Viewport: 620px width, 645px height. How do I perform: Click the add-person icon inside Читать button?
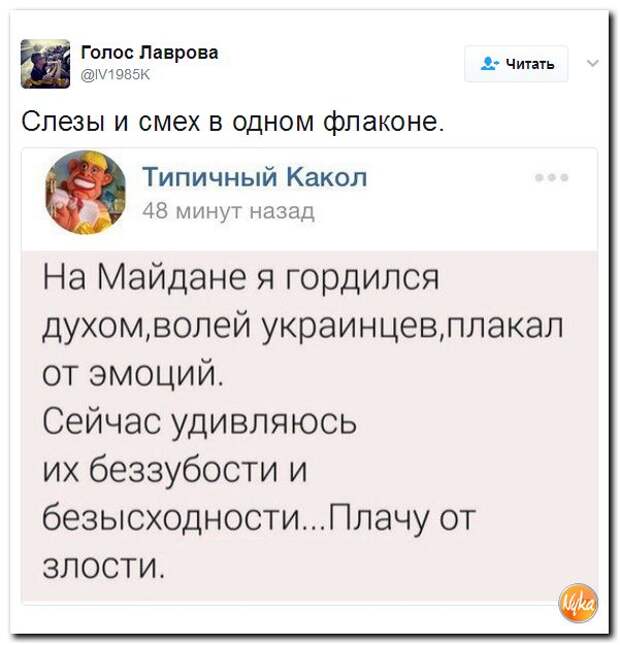coord(489,64)
